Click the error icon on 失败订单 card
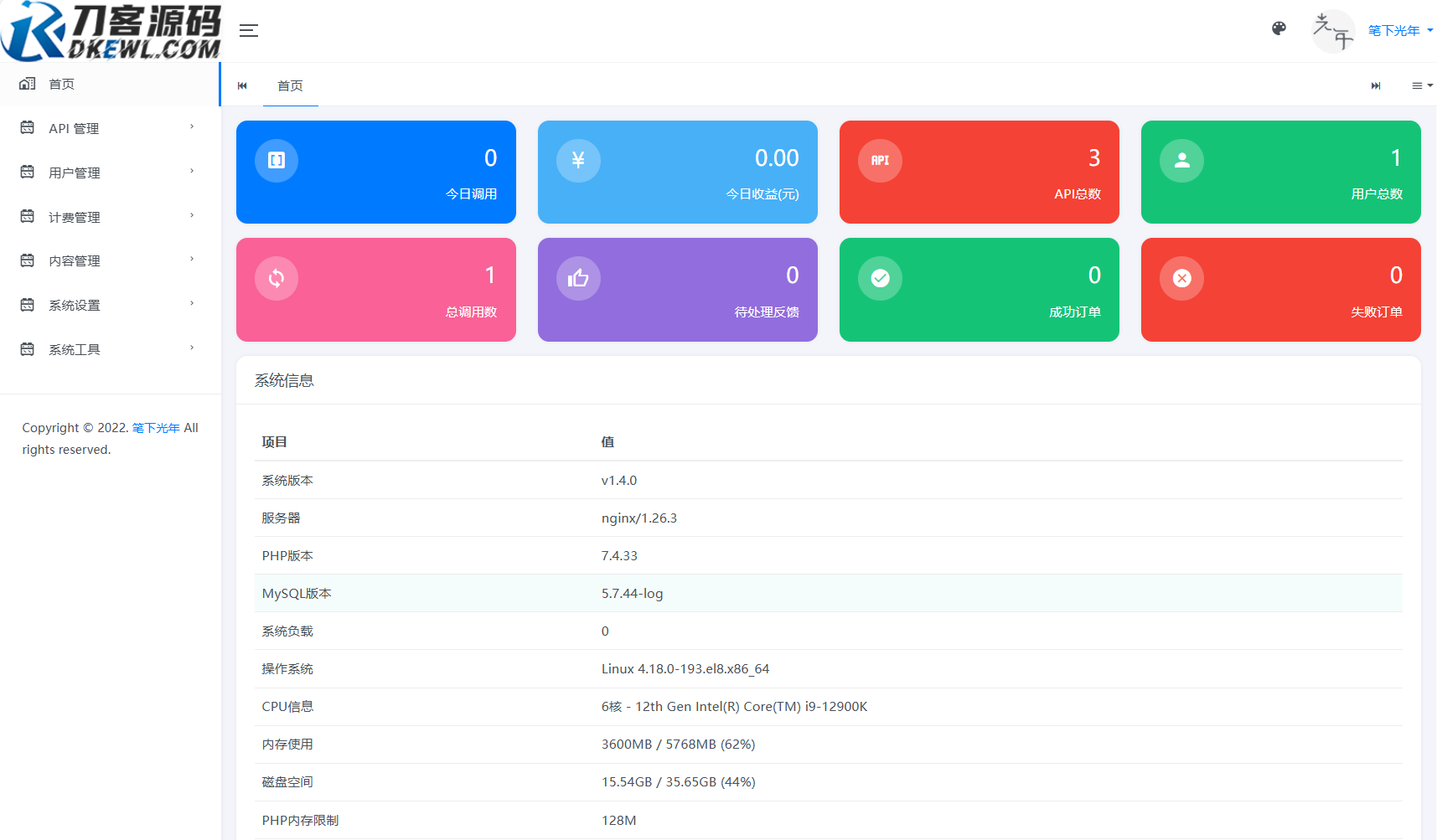The height and width of the screenshot is (840, 1437). (1181, 278)
